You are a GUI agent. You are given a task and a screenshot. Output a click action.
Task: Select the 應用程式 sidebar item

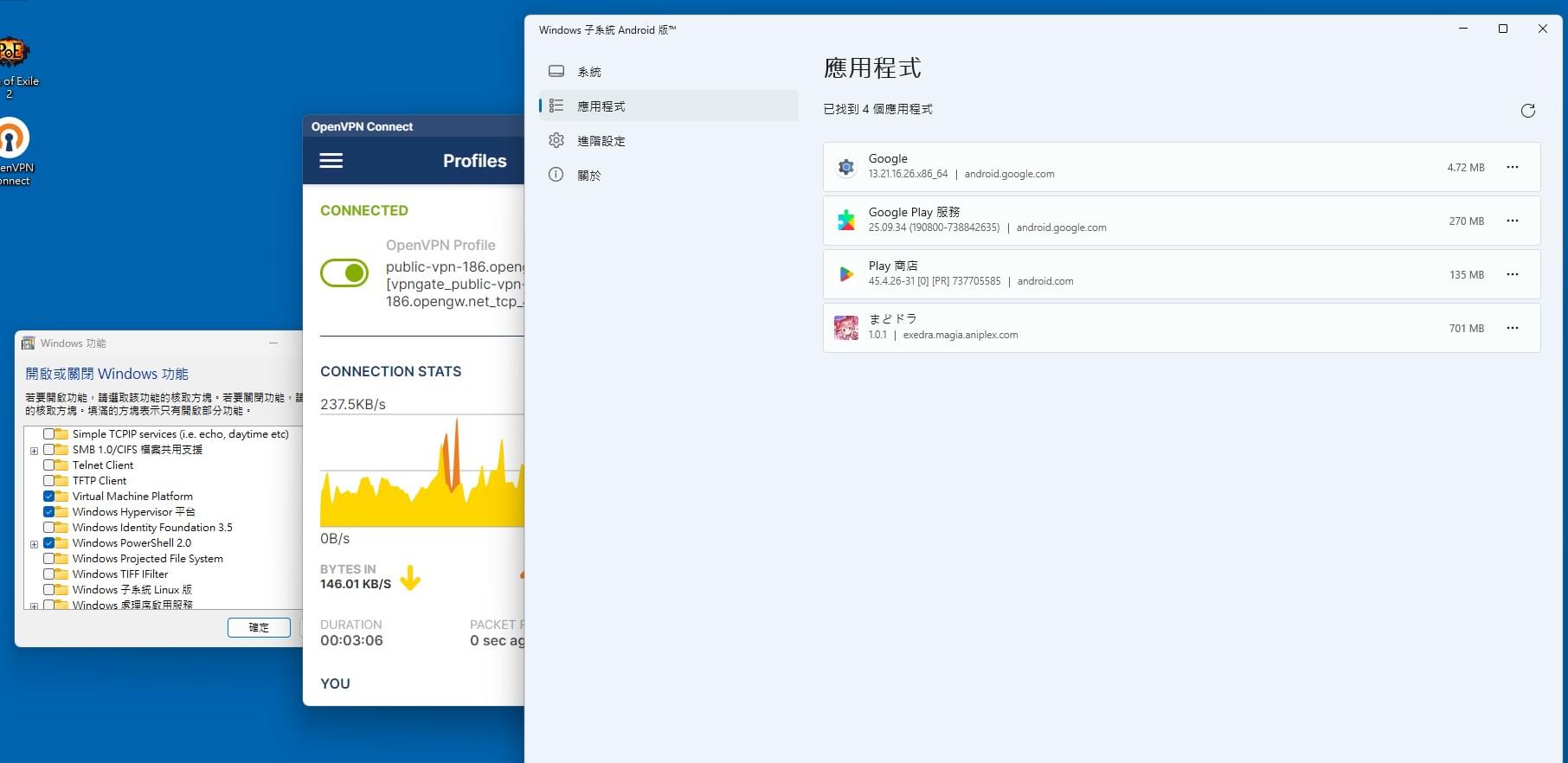(x=668, y=106)
